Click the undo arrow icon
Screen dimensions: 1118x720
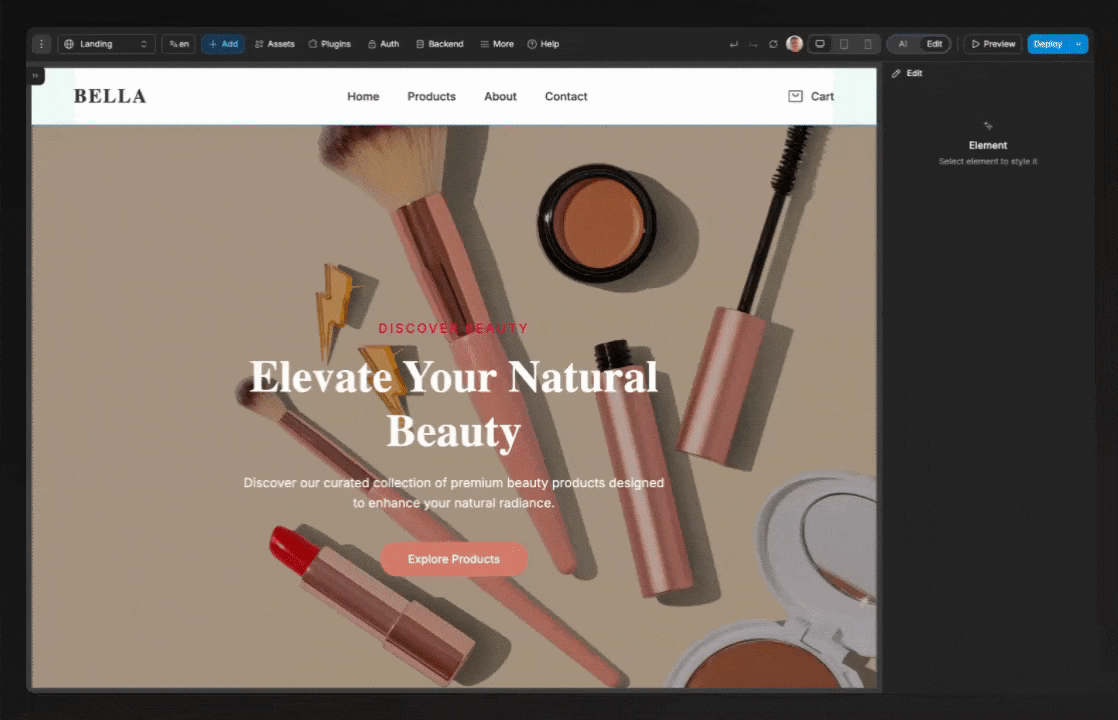pyautogui.click(x=734, y=44)
